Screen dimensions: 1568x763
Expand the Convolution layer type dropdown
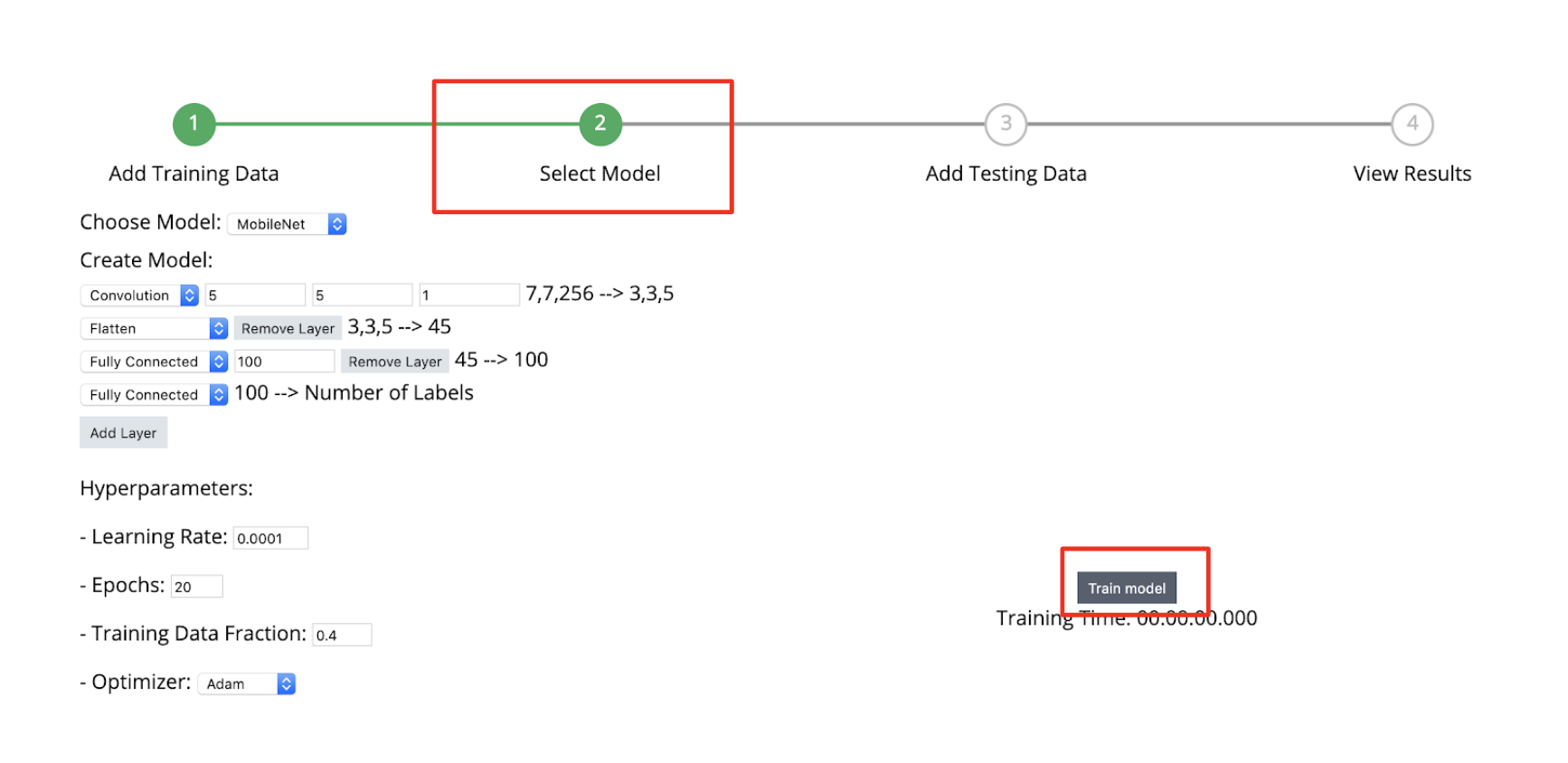coord(139,296)
